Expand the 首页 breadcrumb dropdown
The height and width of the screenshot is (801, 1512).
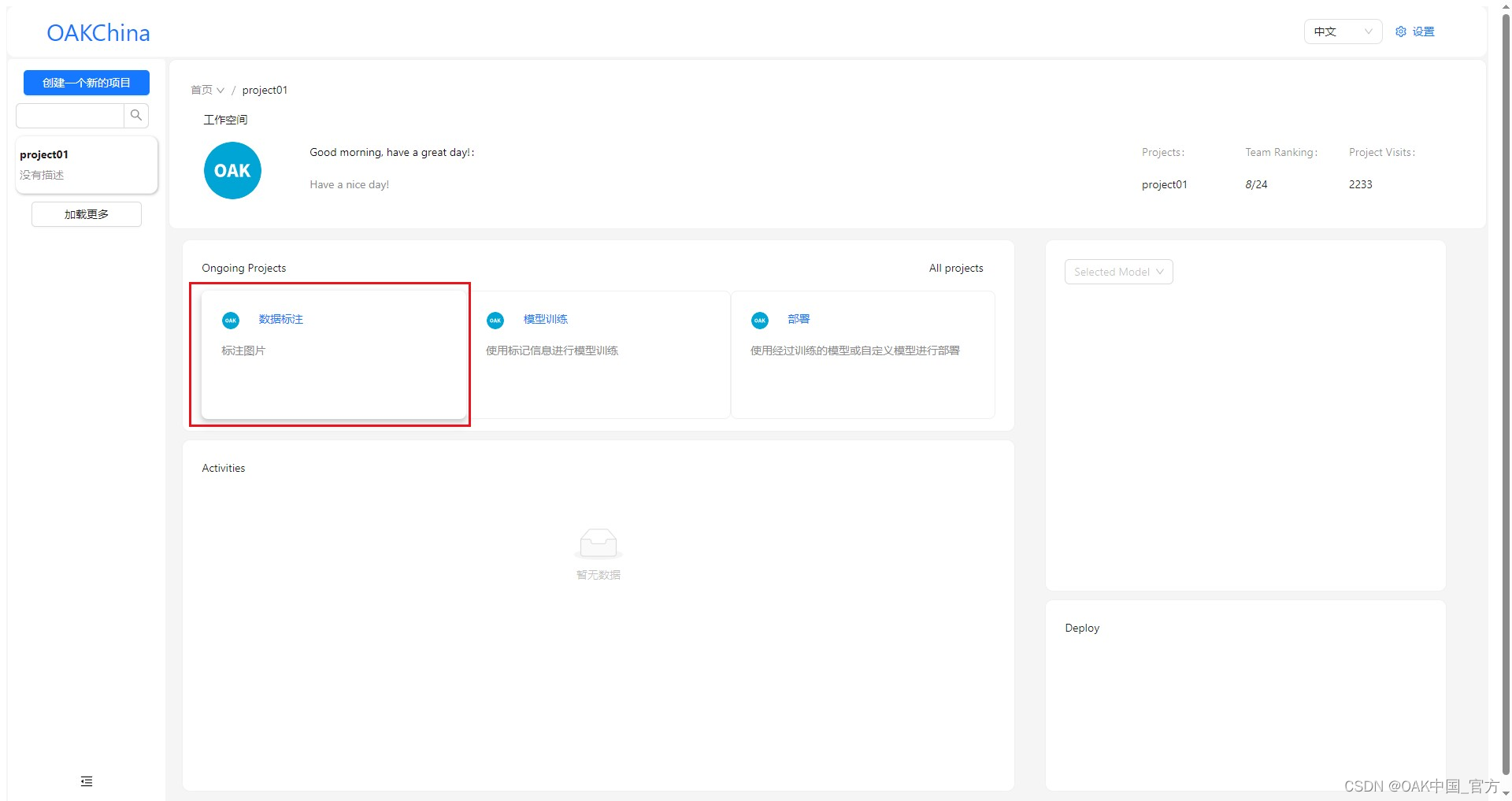[208, 90]
